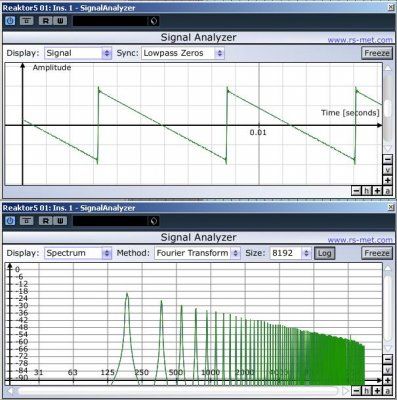The image size is (397, 400).
Task: Click the 'v' vertical zoom icon in spectrum view
Action: (x=387, y=370)
